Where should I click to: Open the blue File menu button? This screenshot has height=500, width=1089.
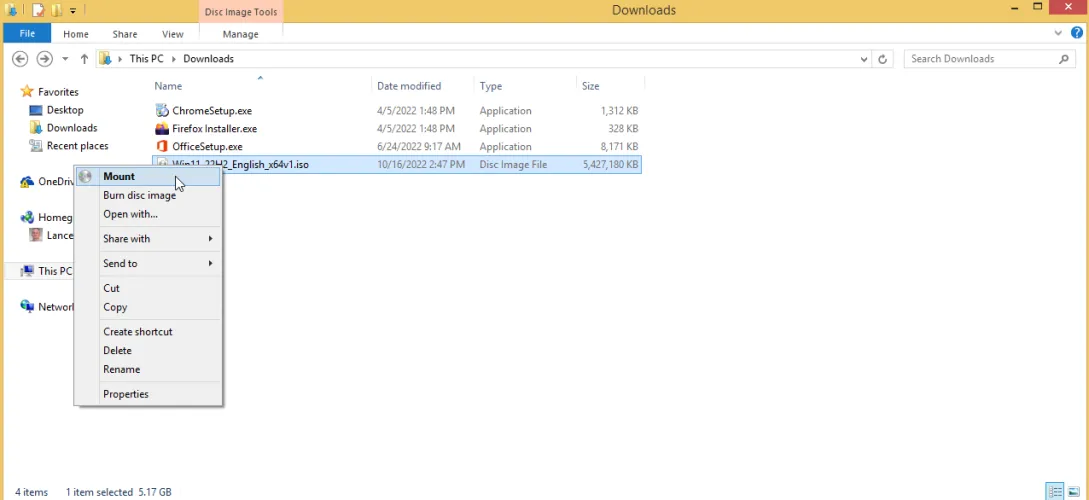click(27, 34)
